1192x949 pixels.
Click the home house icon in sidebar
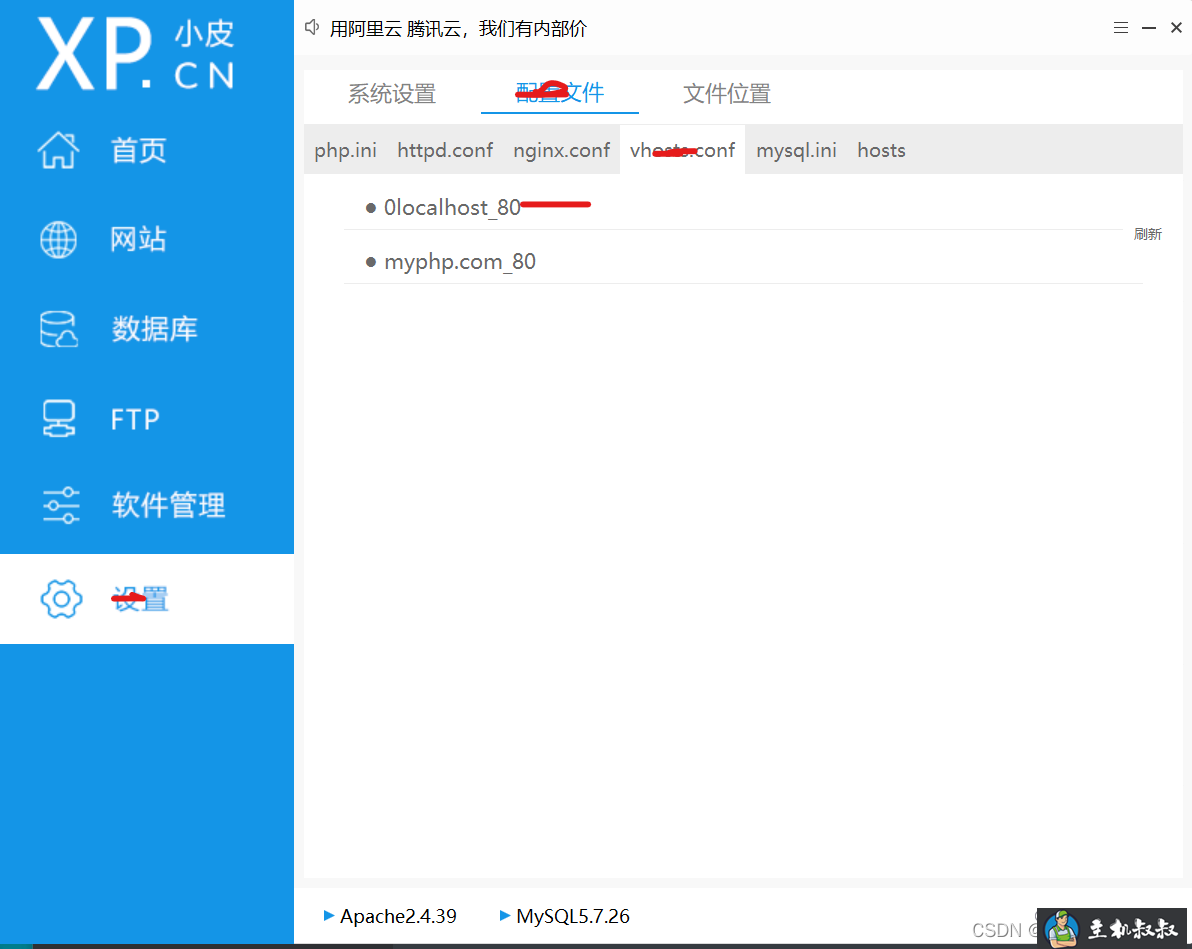pos(59,150)
